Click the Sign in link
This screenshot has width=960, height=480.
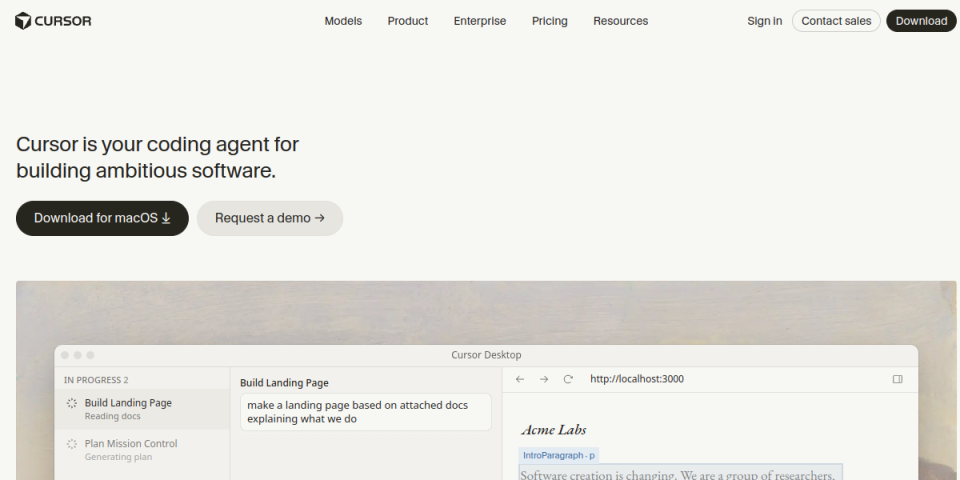tap(764, 21)
